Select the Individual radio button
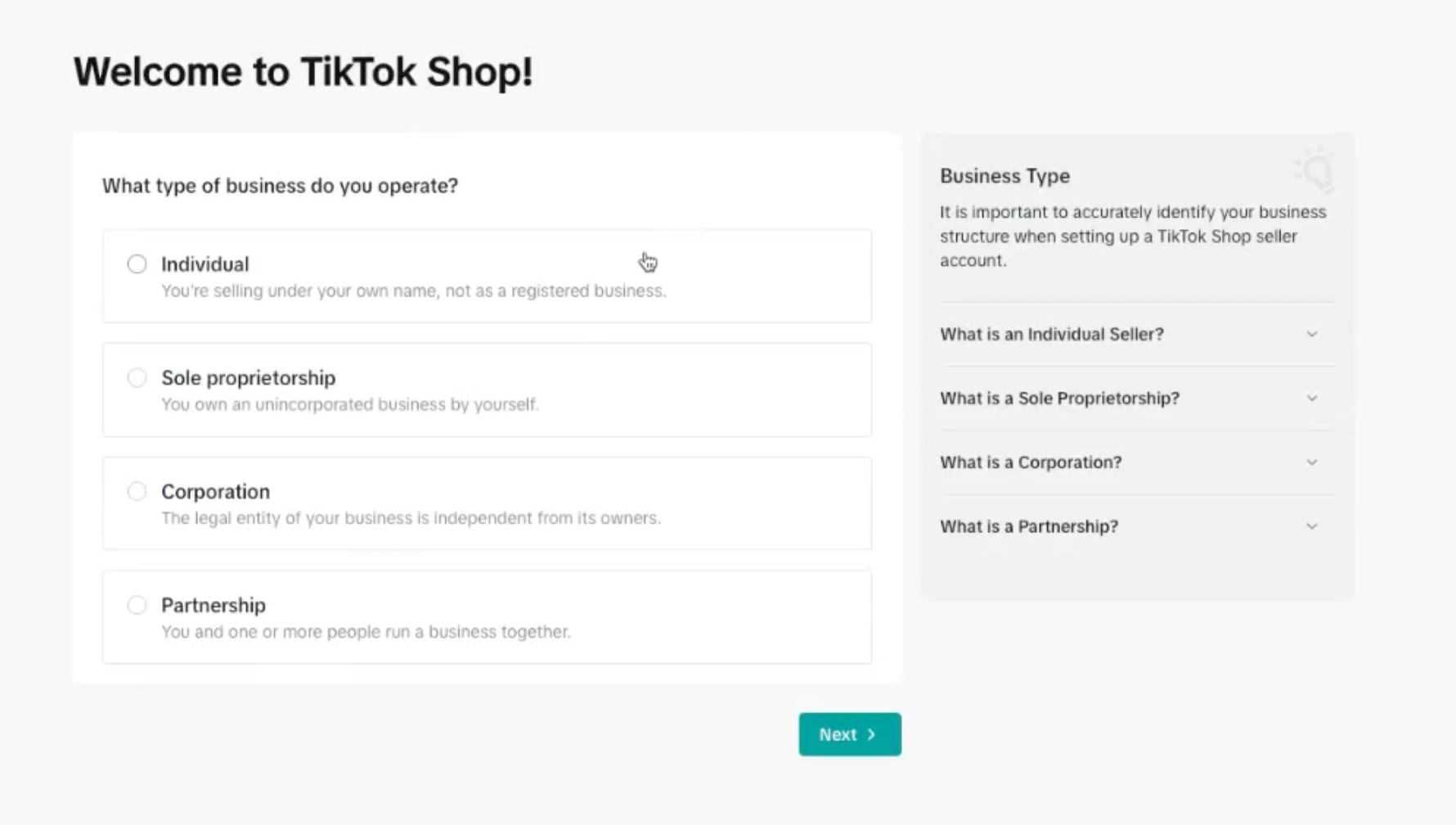Viewport: 1456px width, 825px height. [137, 264]
